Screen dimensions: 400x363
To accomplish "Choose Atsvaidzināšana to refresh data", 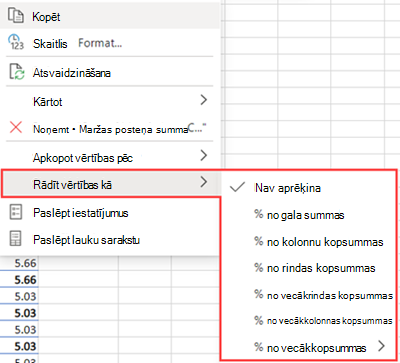I will [x=110, y=72].
